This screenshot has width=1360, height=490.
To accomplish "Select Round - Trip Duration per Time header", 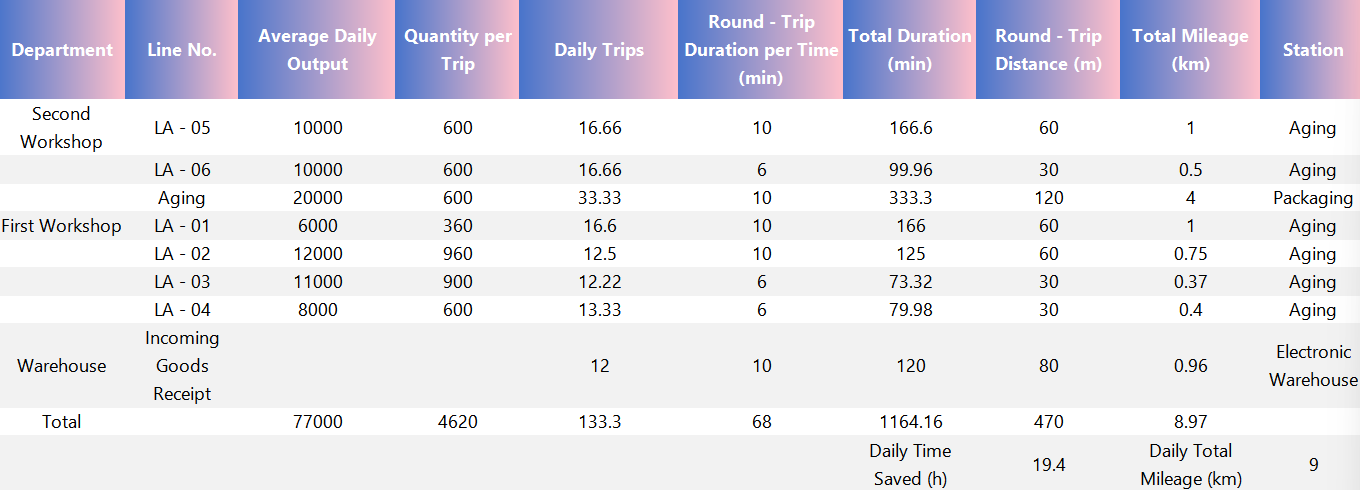I will click(761, 50).
